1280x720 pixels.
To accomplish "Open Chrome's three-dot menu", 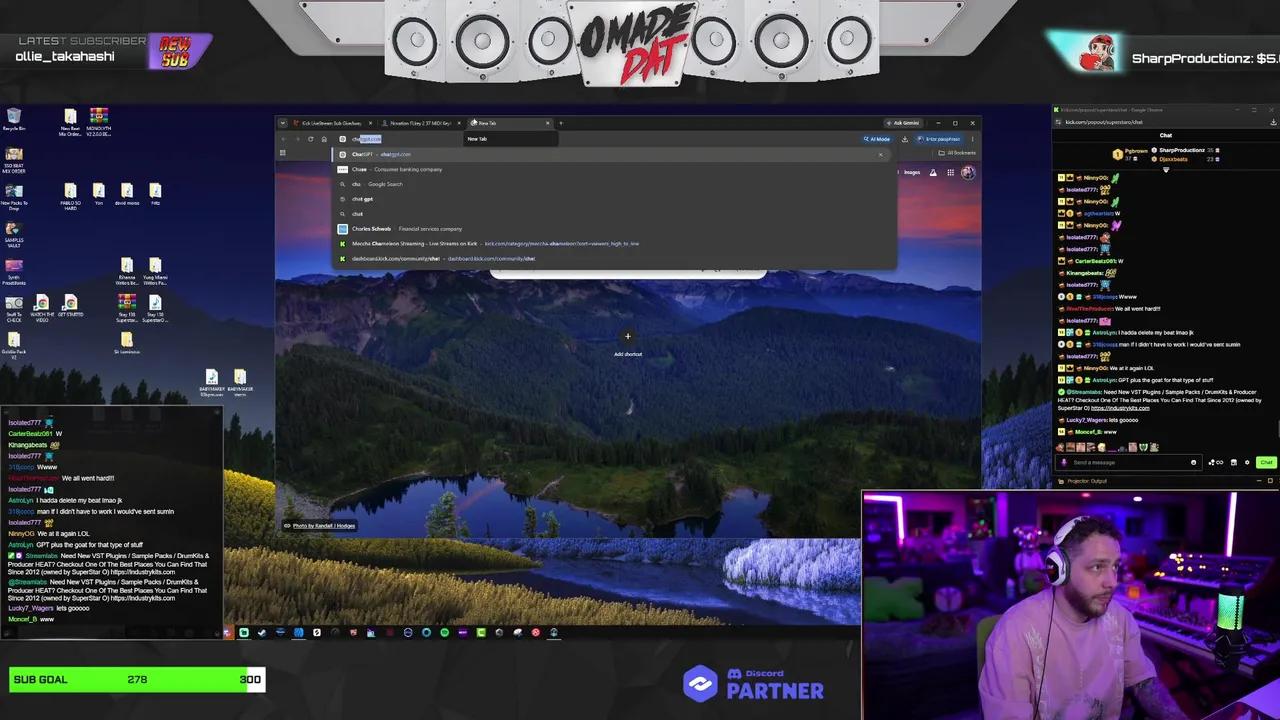I will tap(972, 139).
